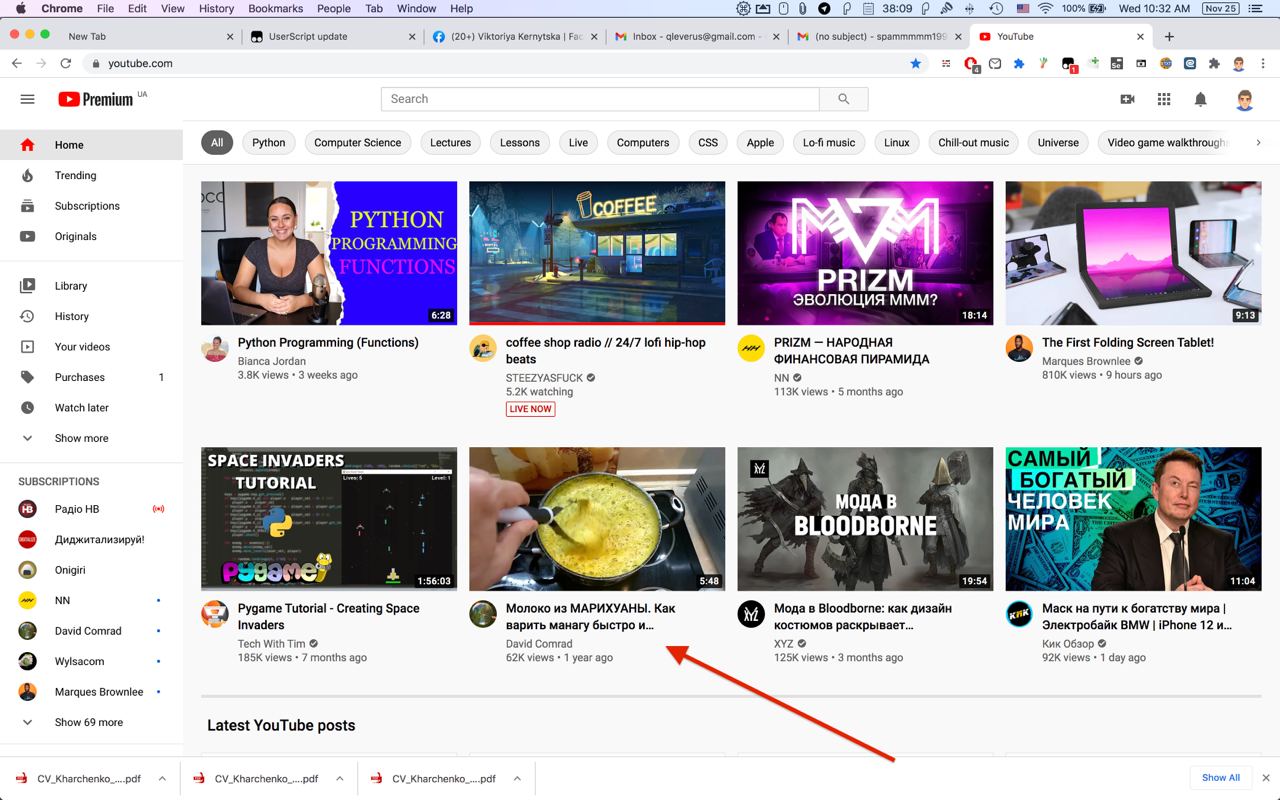Select the Python filter chip
Viewport: 1280px width, 800px height.
pos(269,142)
